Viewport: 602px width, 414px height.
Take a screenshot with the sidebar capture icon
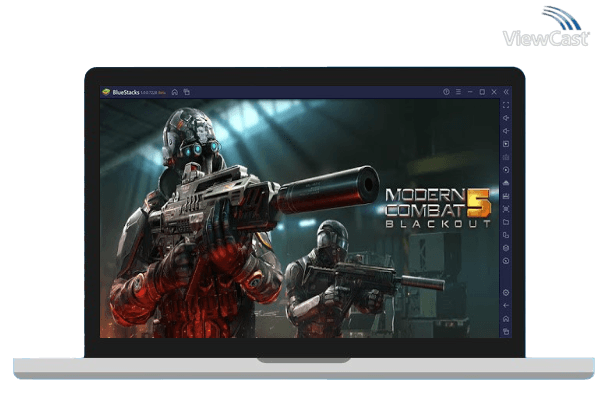pyautogui.click(x=506, y=209)
